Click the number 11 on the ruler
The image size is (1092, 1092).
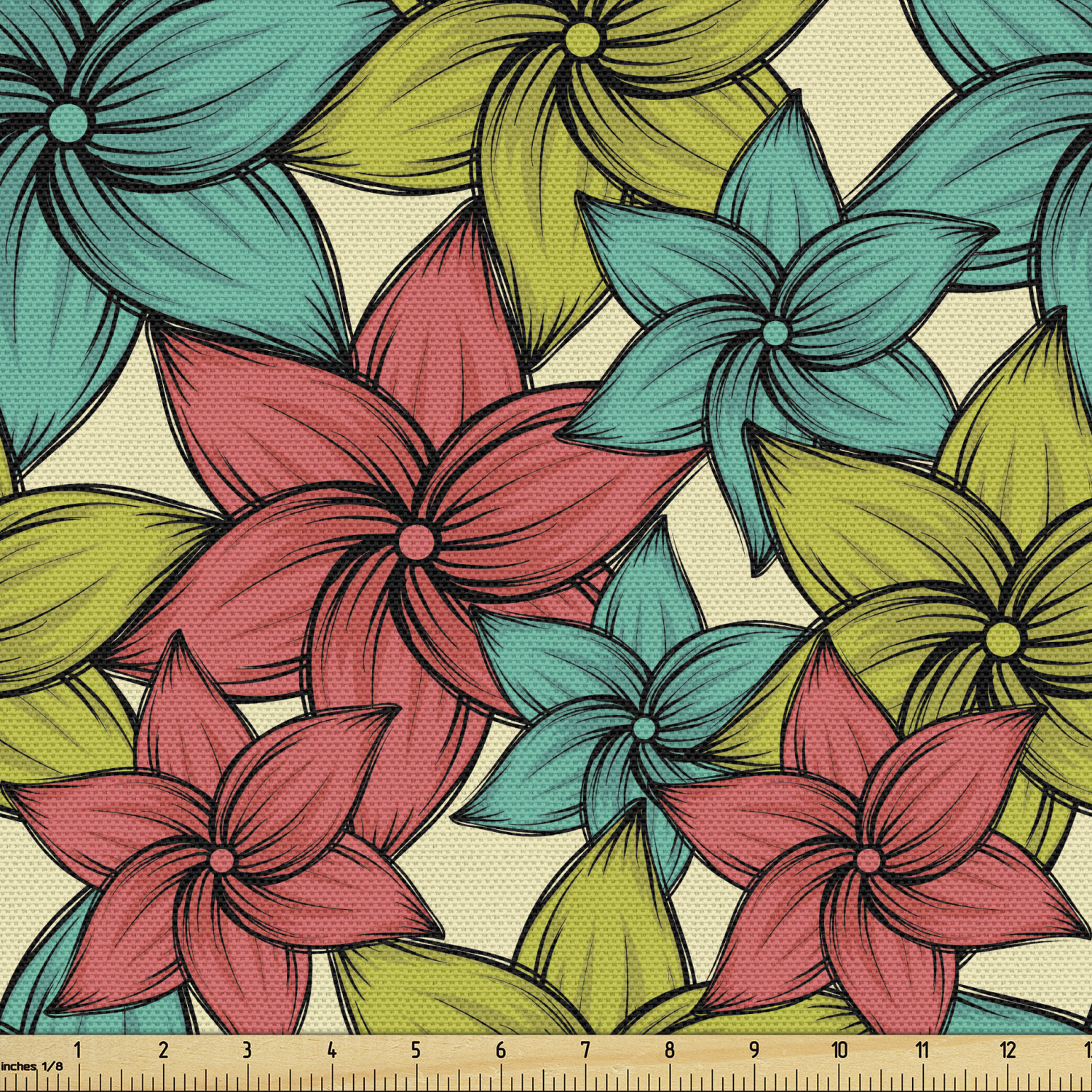tap(922, 1050)
